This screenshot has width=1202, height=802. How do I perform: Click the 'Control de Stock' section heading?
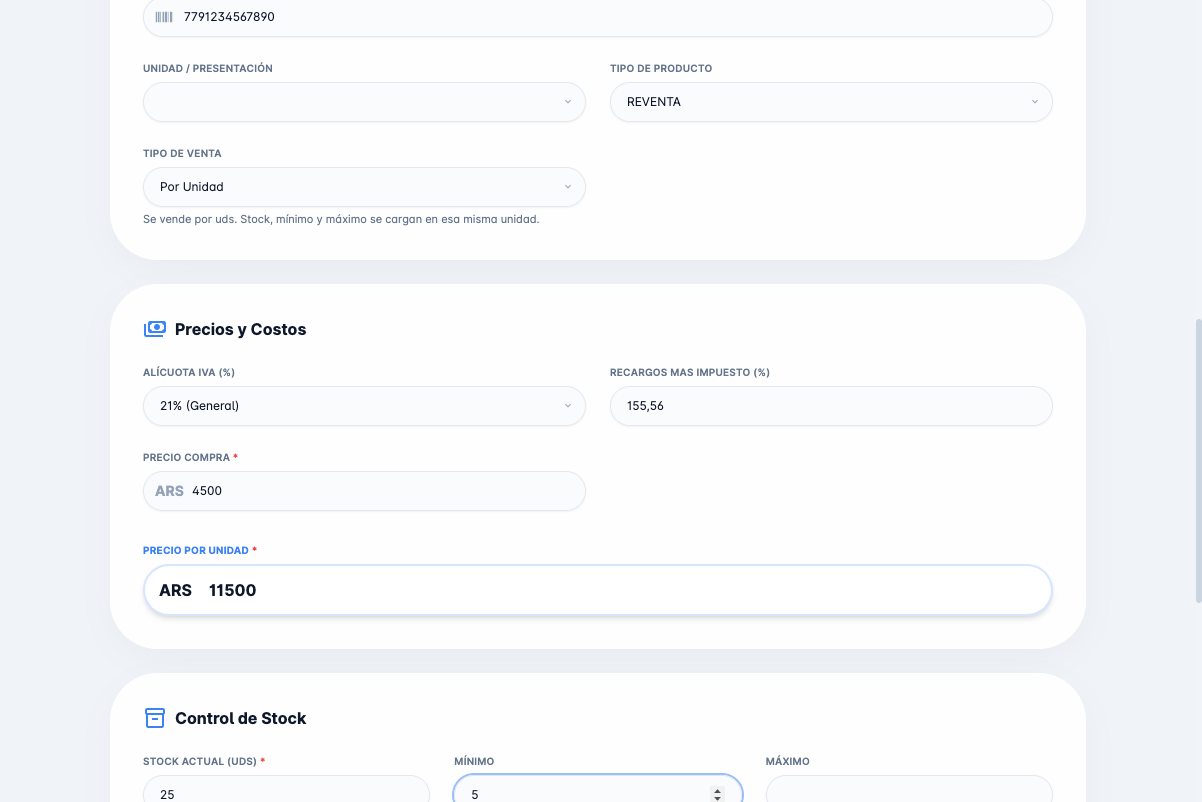click(240, 718)
